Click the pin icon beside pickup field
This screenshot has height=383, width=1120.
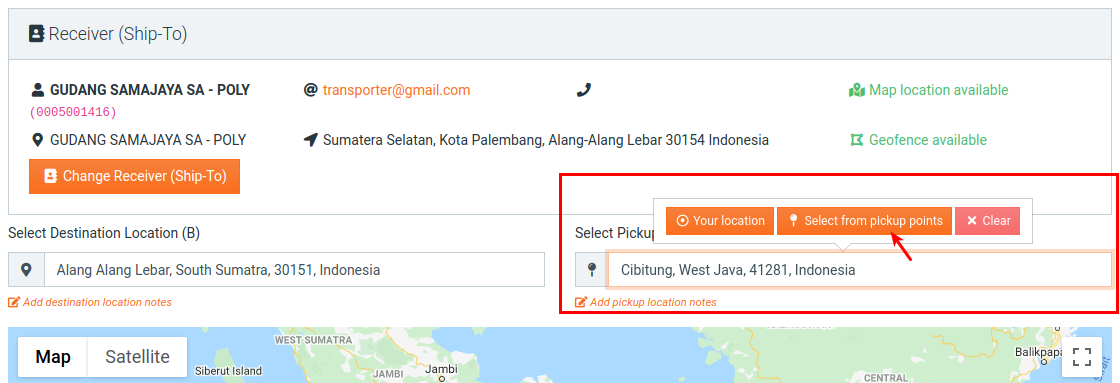point(591,270)
